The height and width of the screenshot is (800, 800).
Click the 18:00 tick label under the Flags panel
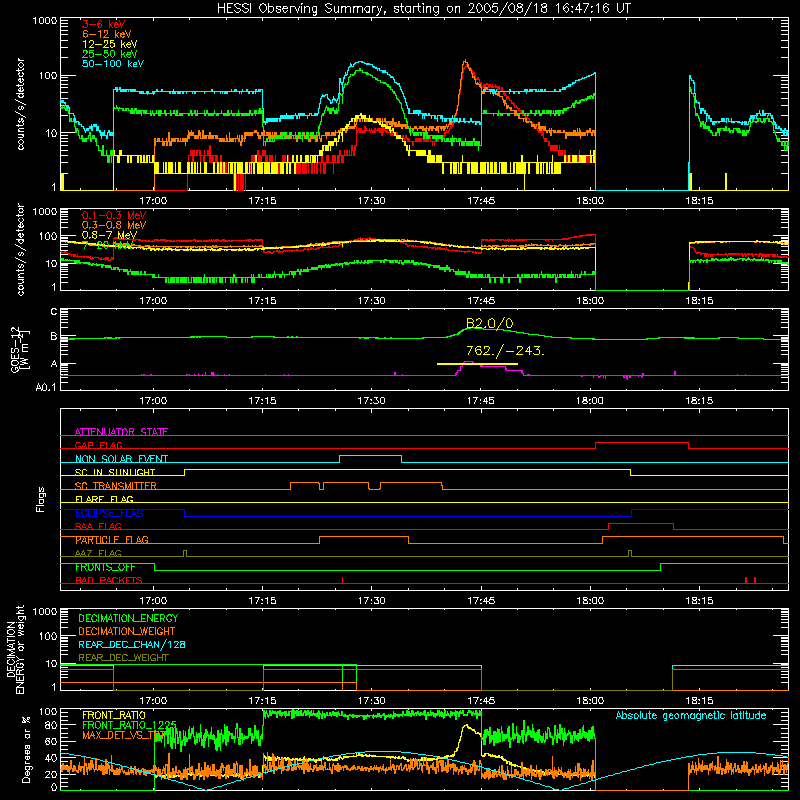590,601
